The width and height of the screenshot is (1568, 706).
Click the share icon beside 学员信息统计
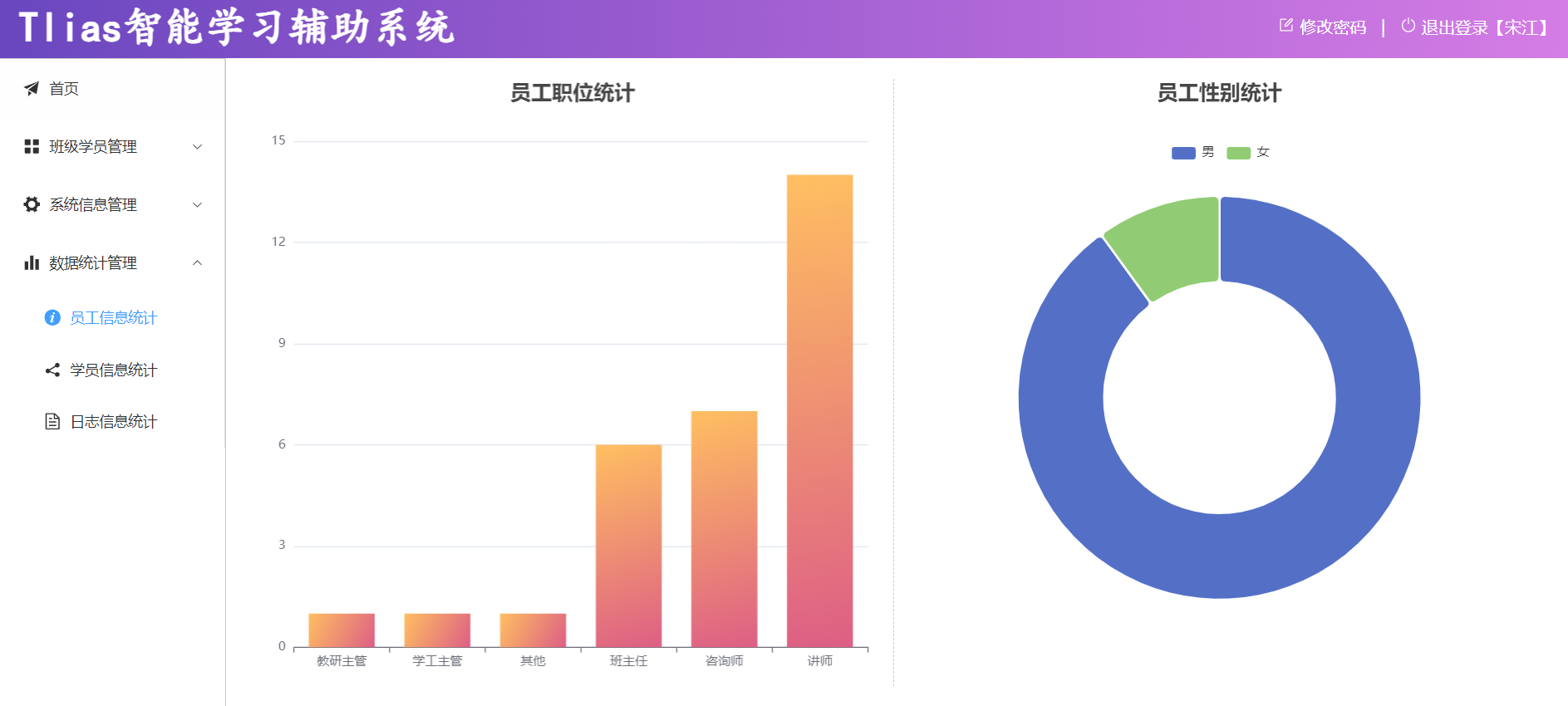coord(52,370)
